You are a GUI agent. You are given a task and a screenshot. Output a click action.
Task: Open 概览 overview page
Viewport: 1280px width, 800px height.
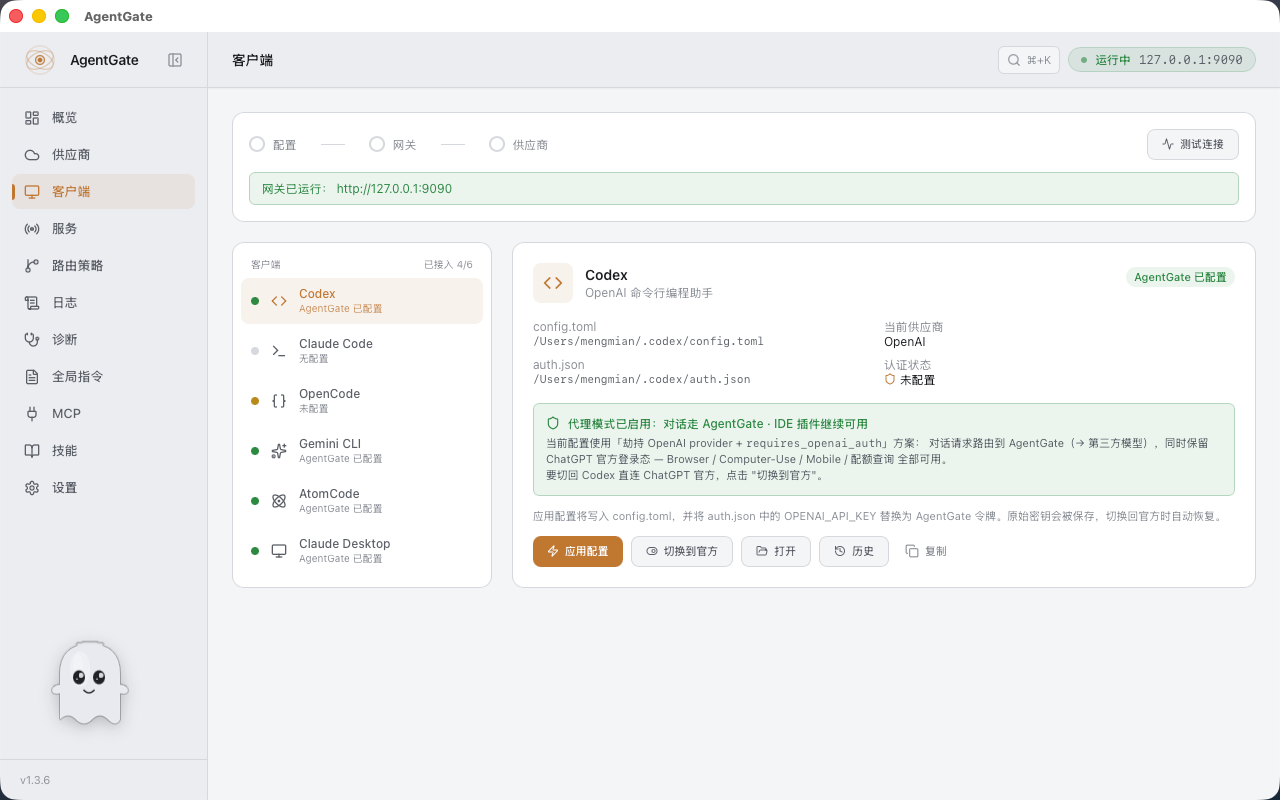tap(103, 118)
